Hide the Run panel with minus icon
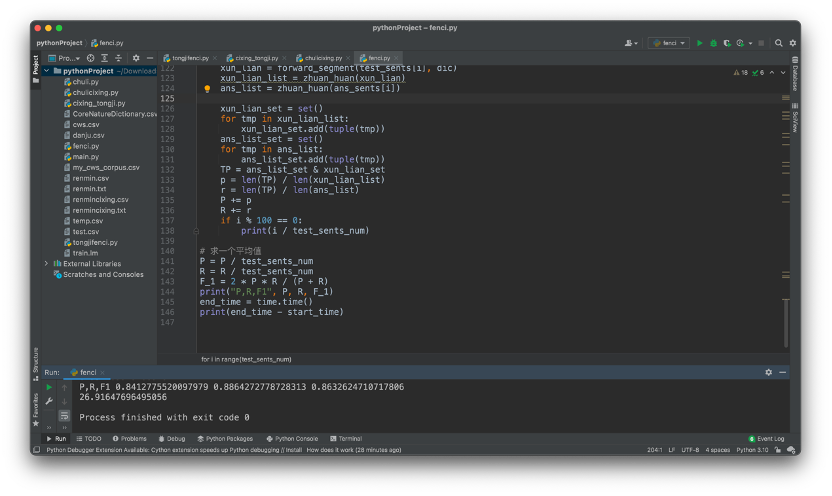Viewport: 832px width, 496px height. click(x=783, y=372)
